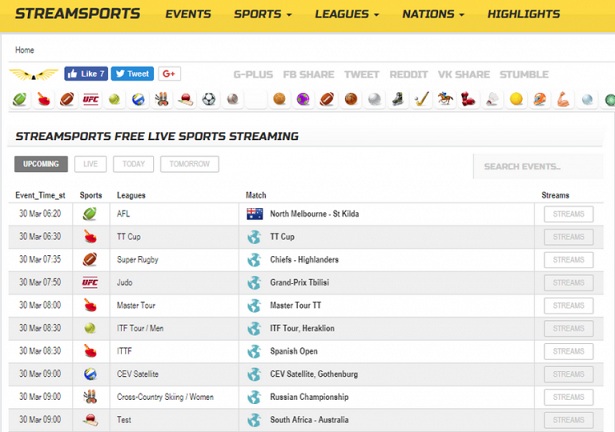Click the tennis ball icon in ITF Tour row

point(90,328)
